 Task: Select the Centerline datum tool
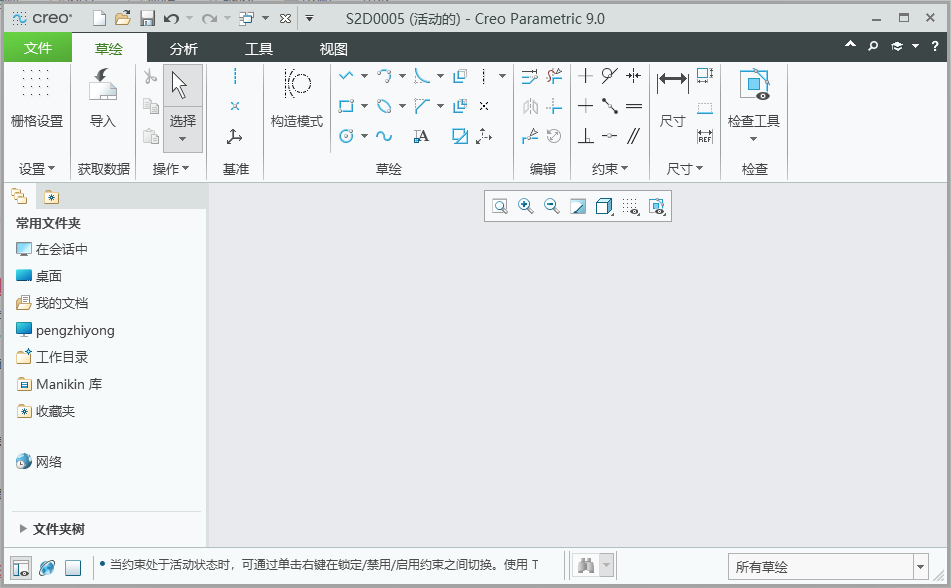pyautogui.click(x=235, y=77)
